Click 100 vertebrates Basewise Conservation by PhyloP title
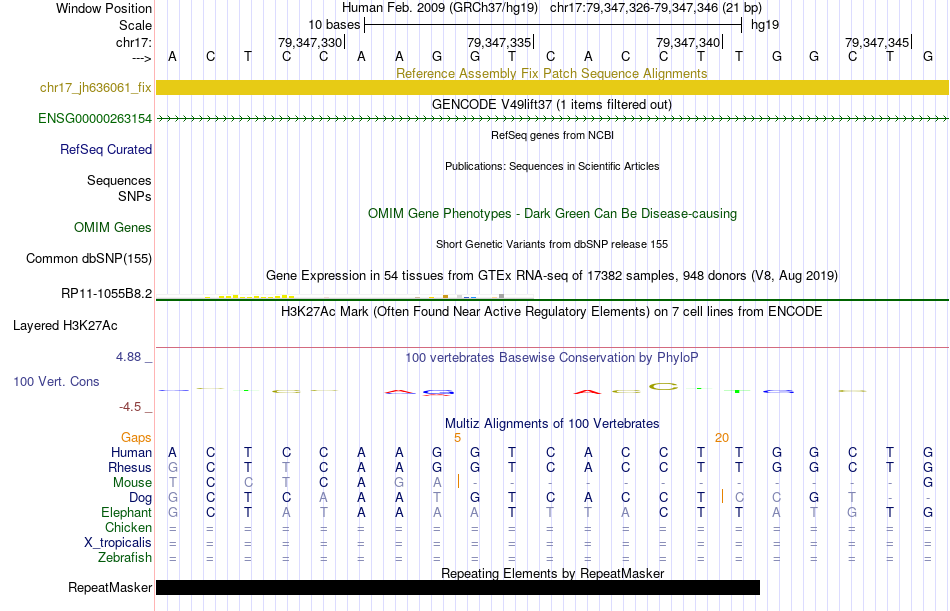The width and height of the screenshot is (950, 611). click(552, 358)
